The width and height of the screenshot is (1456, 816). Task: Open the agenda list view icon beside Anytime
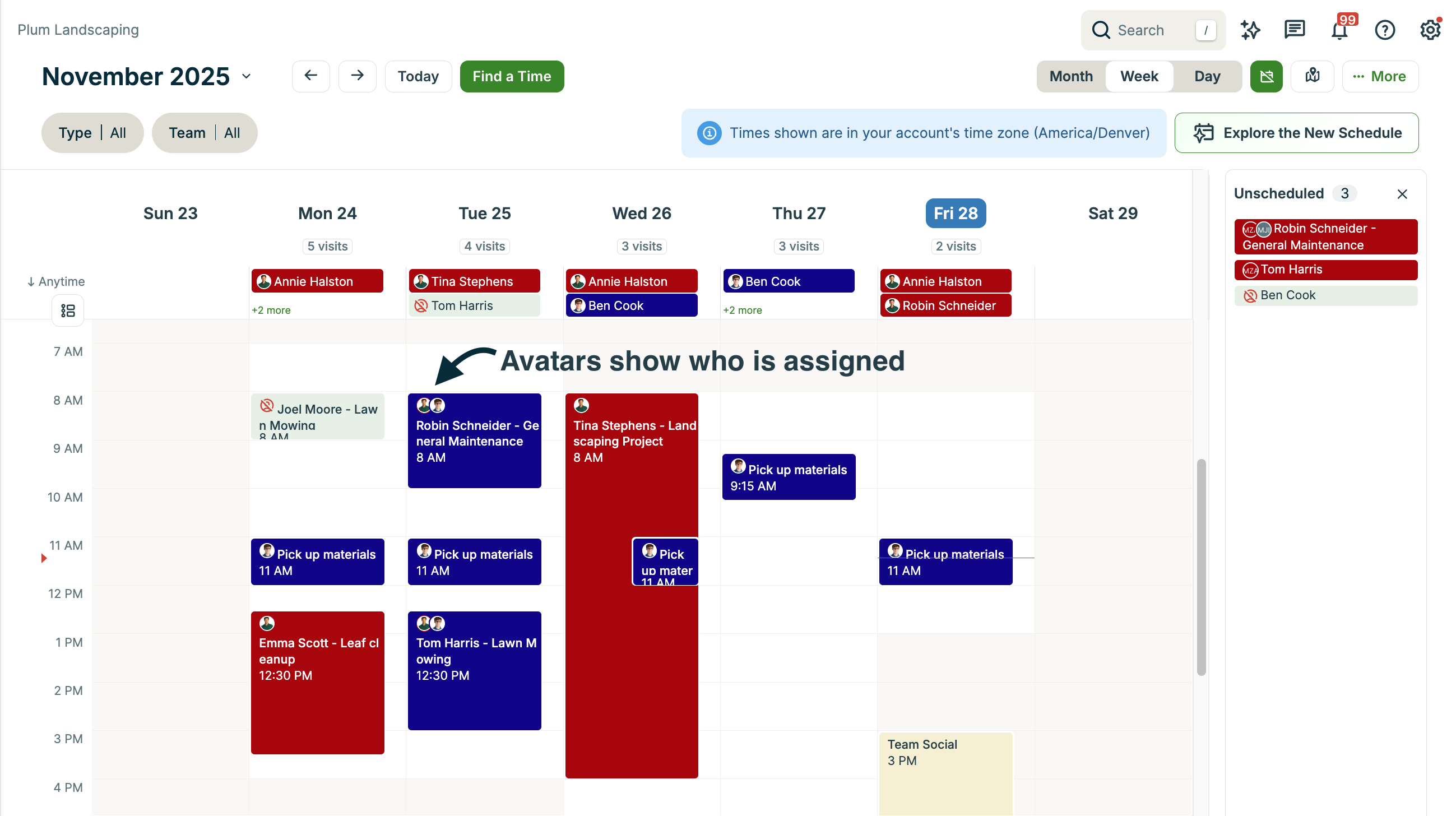pyautogui.click(x=67, y=310)
